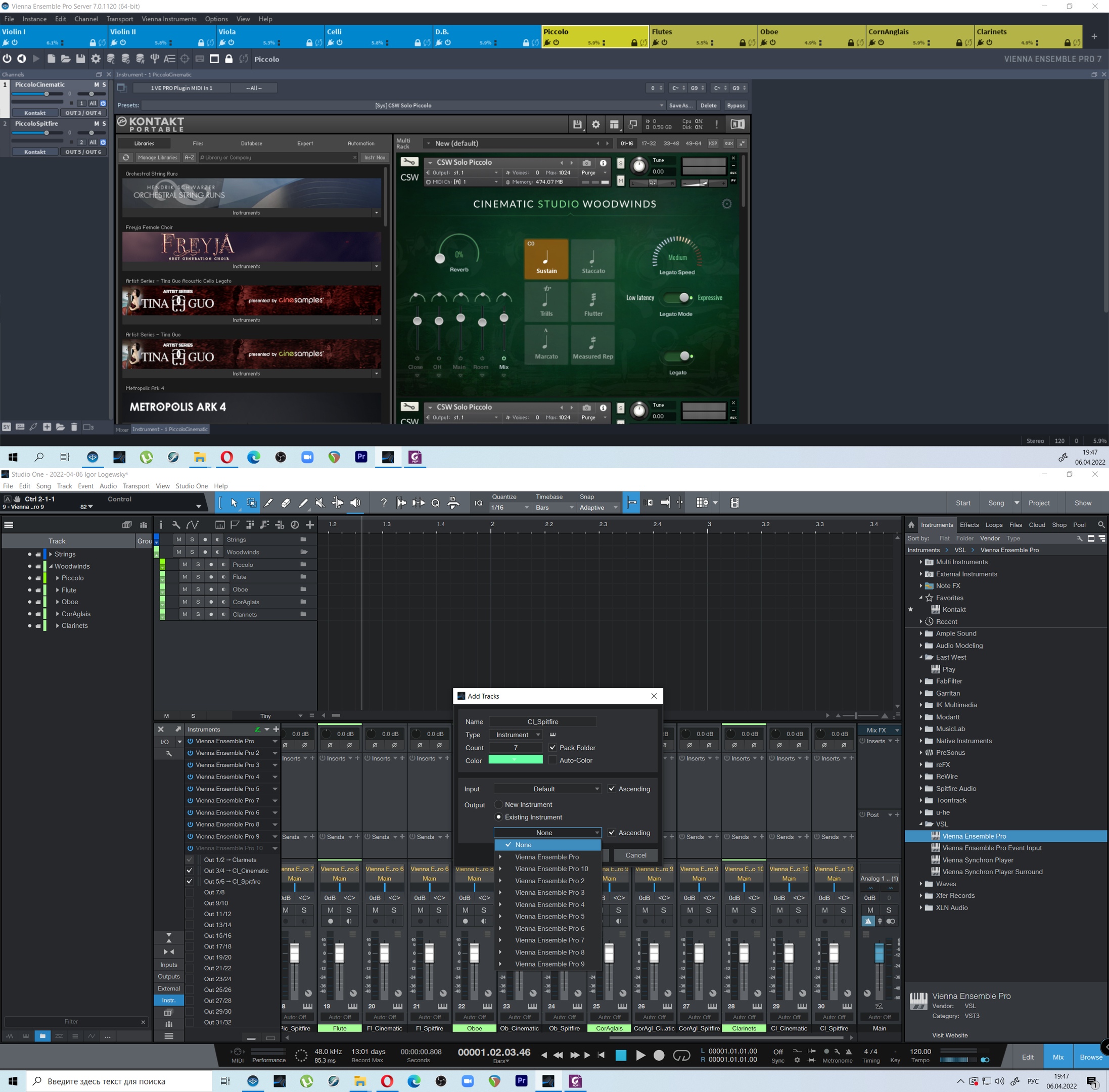Open the Type Instrument dropdown
This screenshot has width=1109, height=1092.
click(516, 735)
